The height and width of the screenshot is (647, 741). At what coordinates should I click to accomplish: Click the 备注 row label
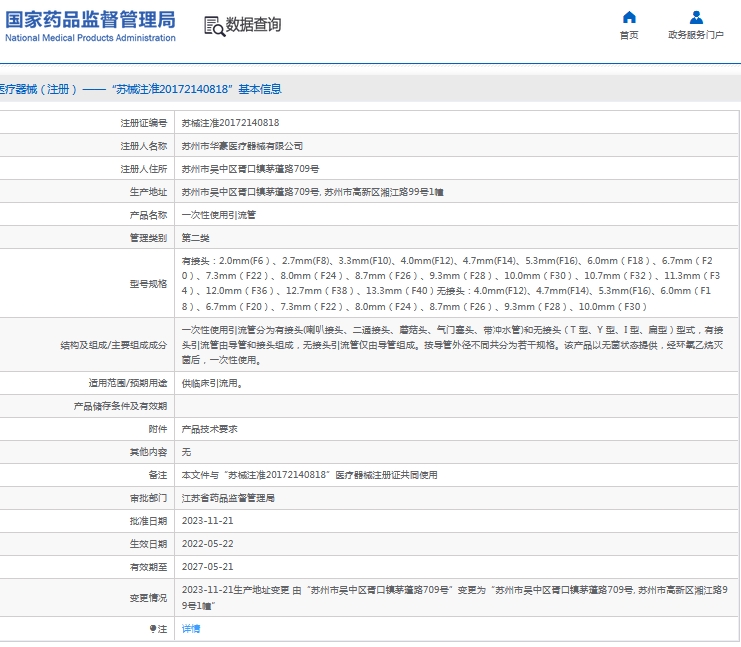(158, 475)
